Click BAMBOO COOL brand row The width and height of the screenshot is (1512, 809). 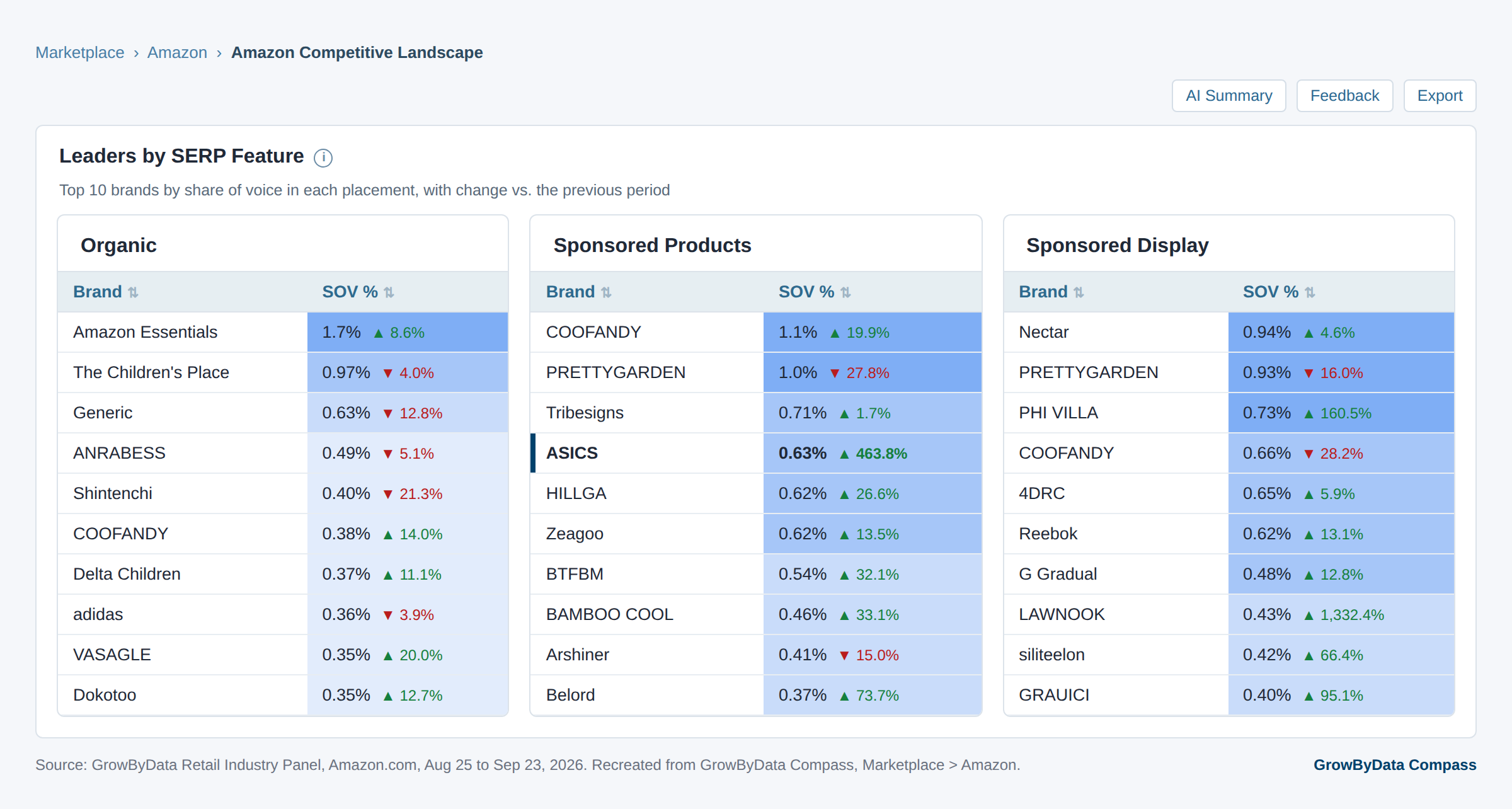tap(756, 614)
